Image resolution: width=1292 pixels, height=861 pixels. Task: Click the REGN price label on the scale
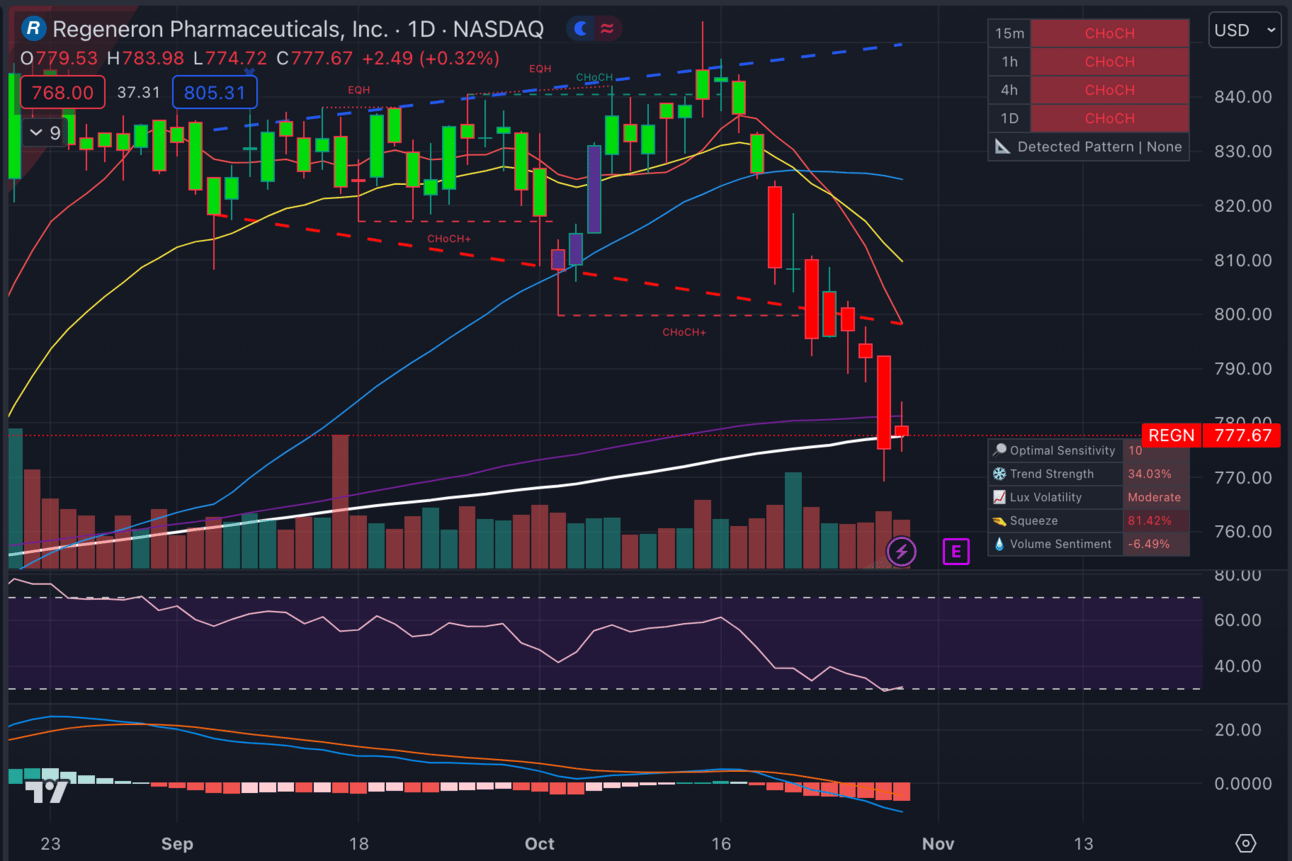pos(1171,435)
